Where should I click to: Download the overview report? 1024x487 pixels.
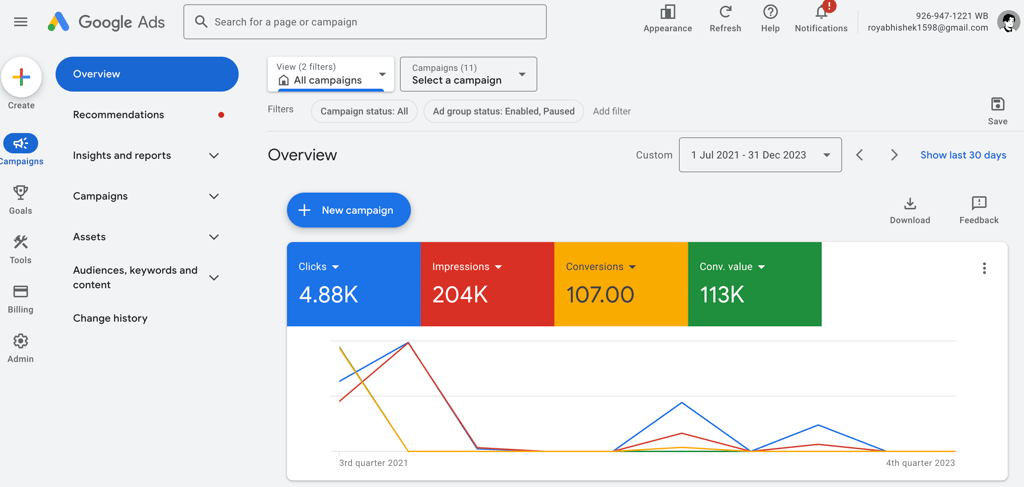(910, 203)
